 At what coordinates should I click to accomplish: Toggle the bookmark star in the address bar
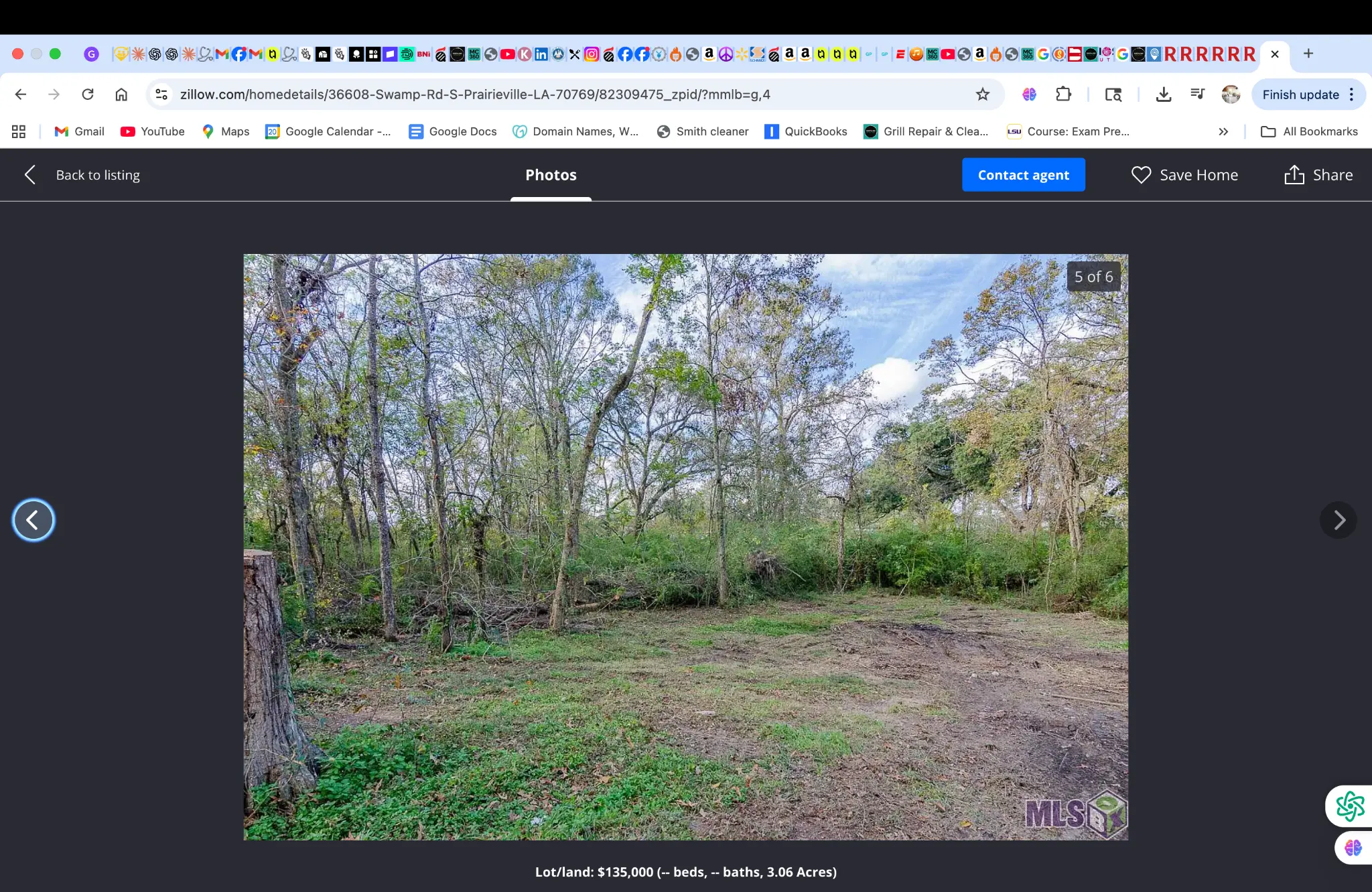click(982, 94)
